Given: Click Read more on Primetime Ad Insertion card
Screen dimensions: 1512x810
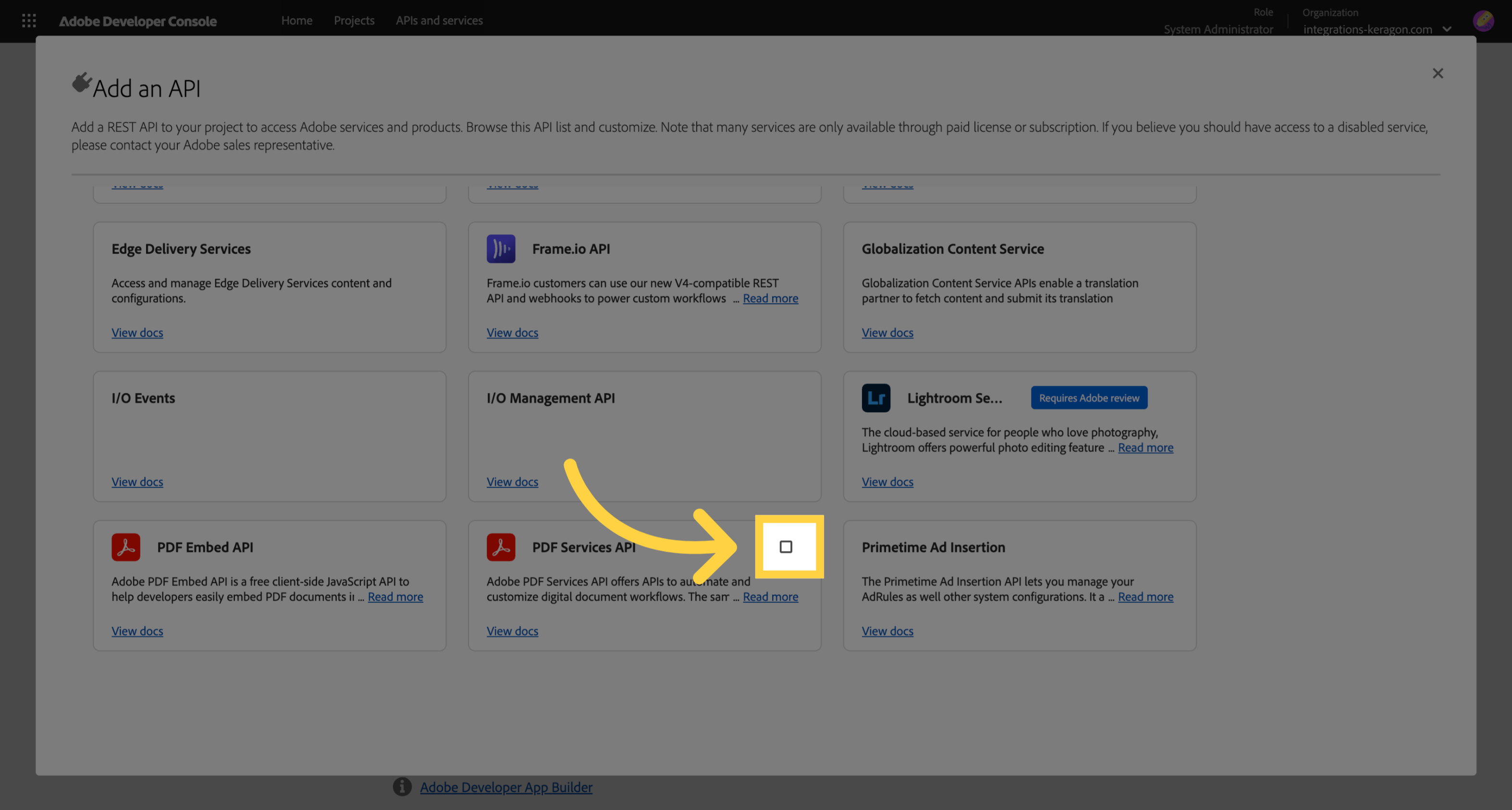Looking at the screenshot, I should coord(1145,596).
